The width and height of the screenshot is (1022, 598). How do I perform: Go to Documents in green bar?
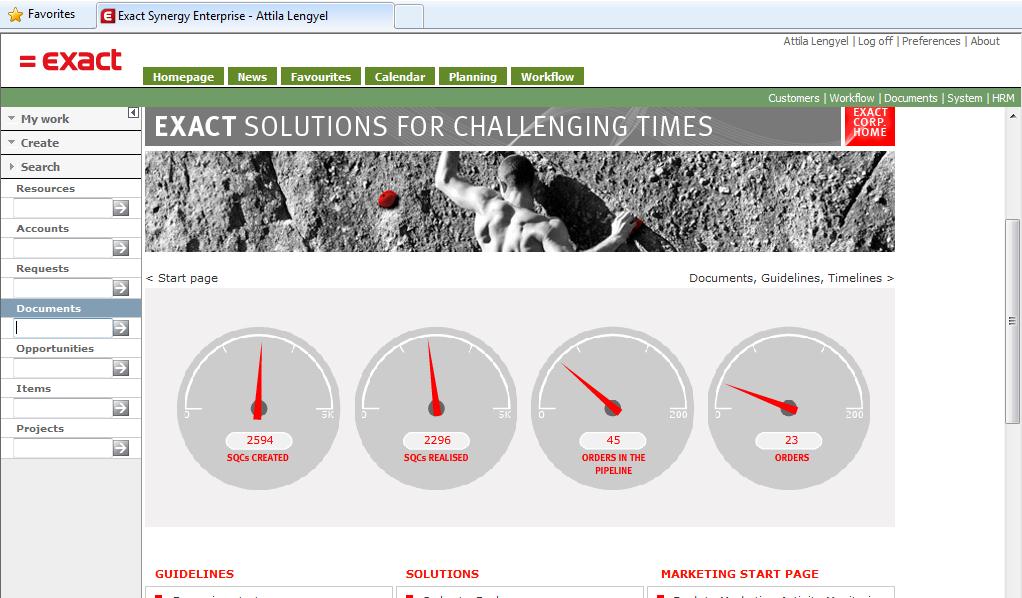tap(911, 98)
